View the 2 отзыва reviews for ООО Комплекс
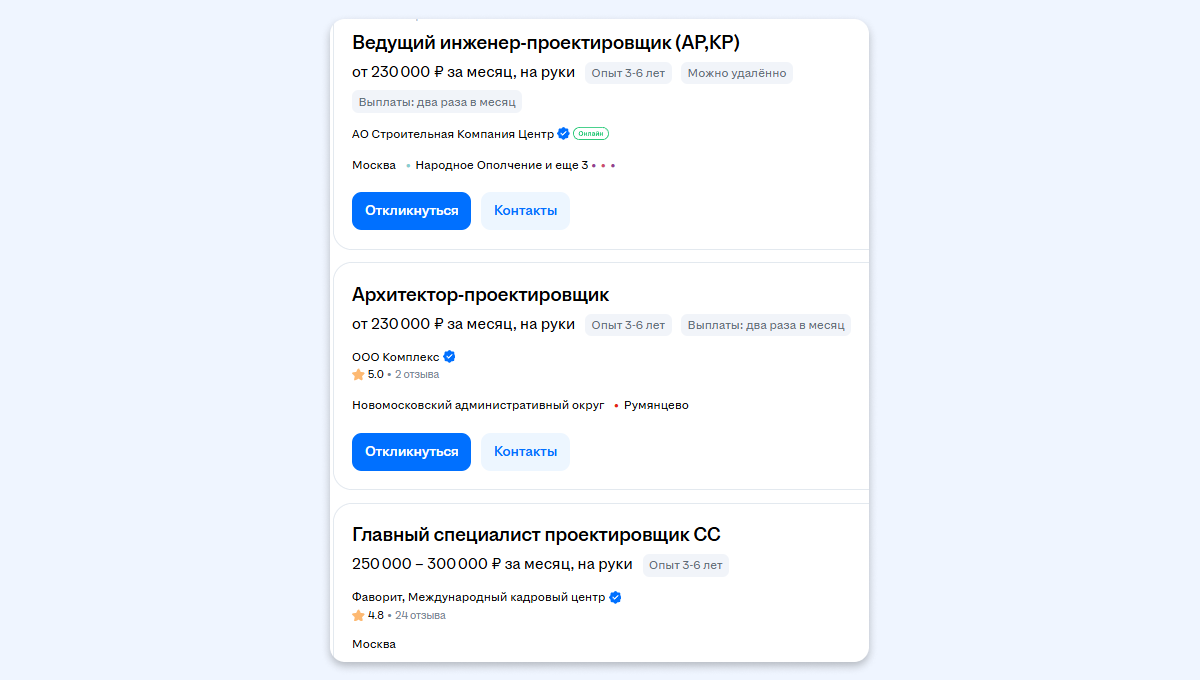The height and width of the screenshot is (680, 1200). tap(417, 375)
